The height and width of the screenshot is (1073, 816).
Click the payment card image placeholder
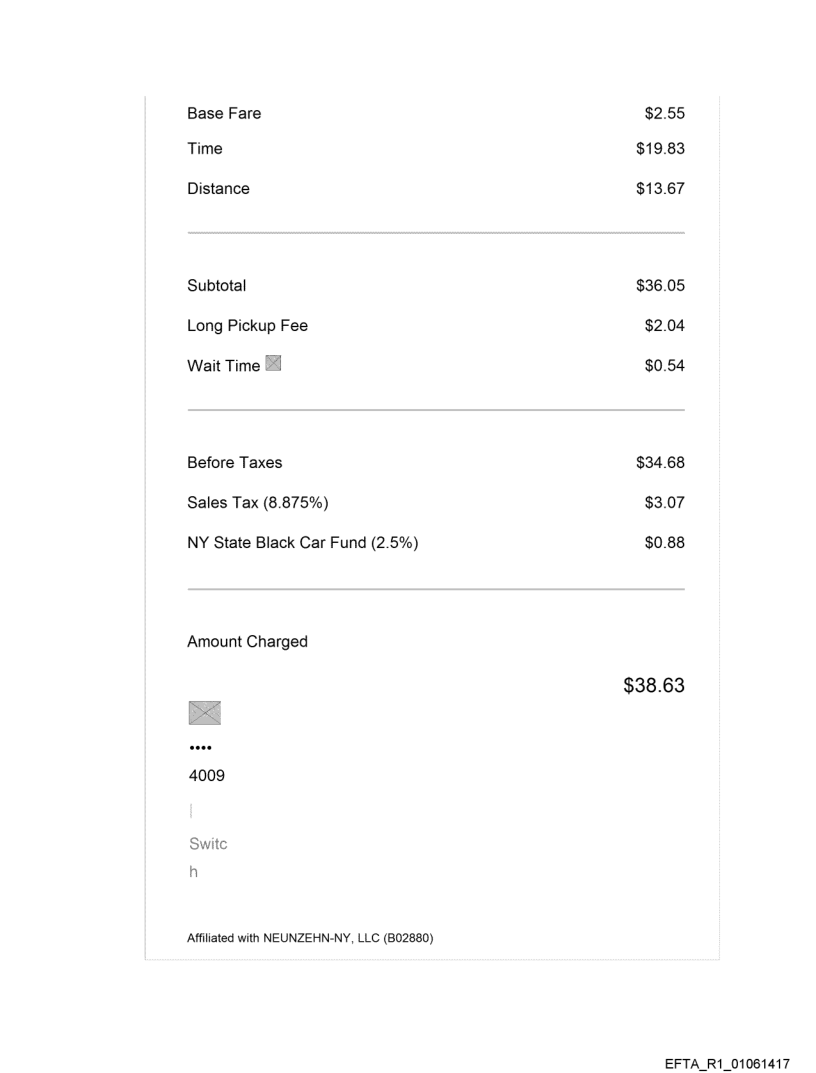coord(204,712)
